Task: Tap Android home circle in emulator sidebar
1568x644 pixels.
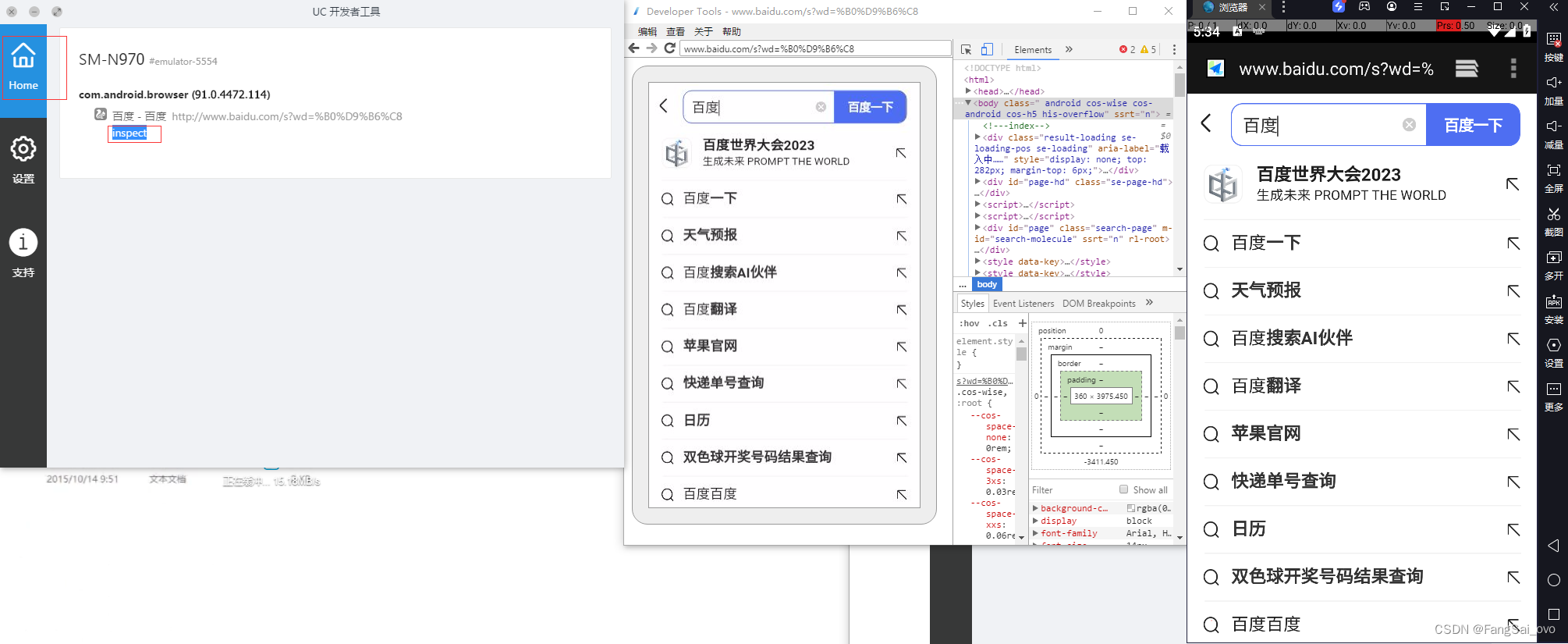Action: [x=1553, y=580]
